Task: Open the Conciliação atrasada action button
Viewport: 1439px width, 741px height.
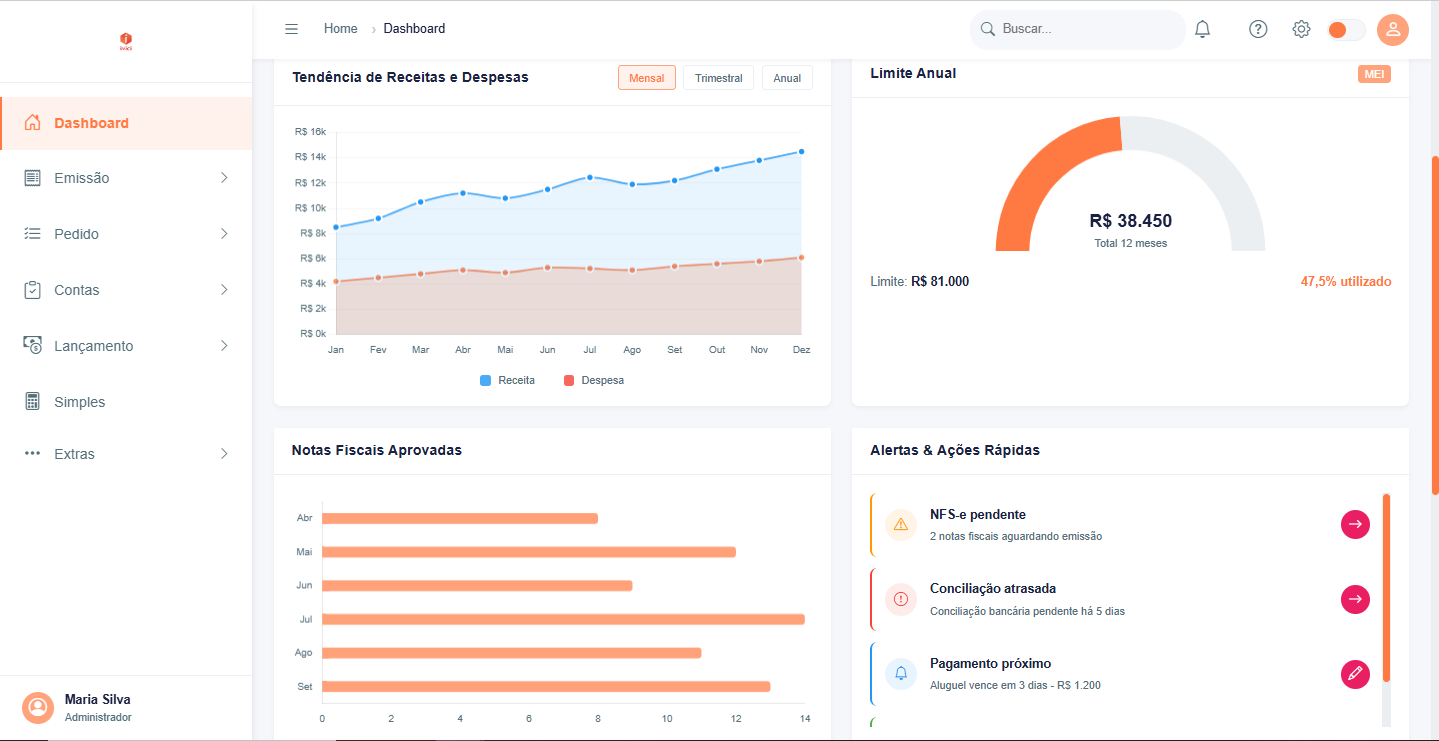Action: point(1355,599)
